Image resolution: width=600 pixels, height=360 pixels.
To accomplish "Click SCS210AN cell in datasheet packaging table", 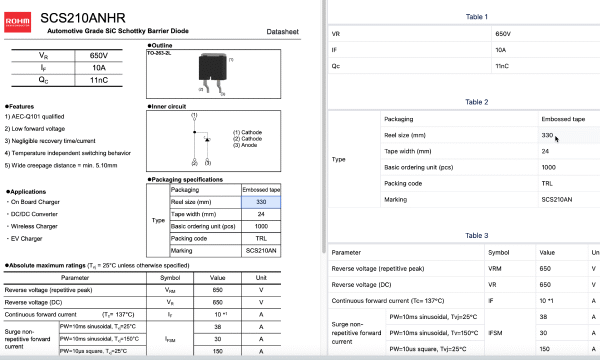I will click(261, 251).
